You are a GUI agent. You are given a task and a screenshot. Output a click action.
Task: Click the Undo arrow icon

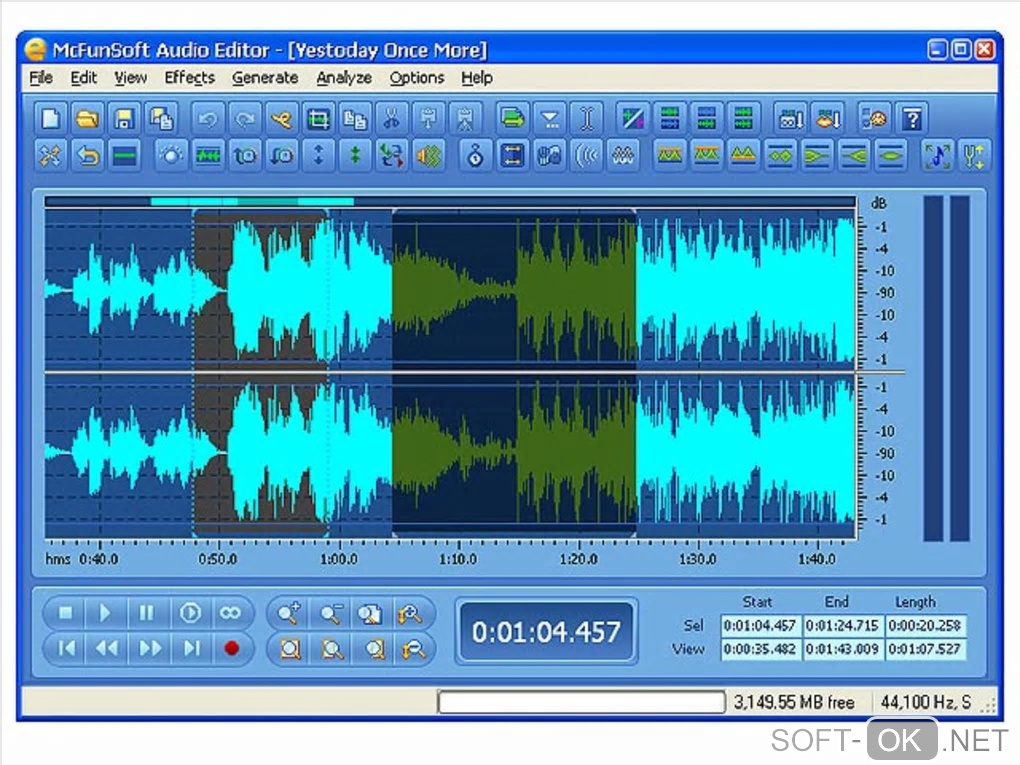tap(207, 119)
